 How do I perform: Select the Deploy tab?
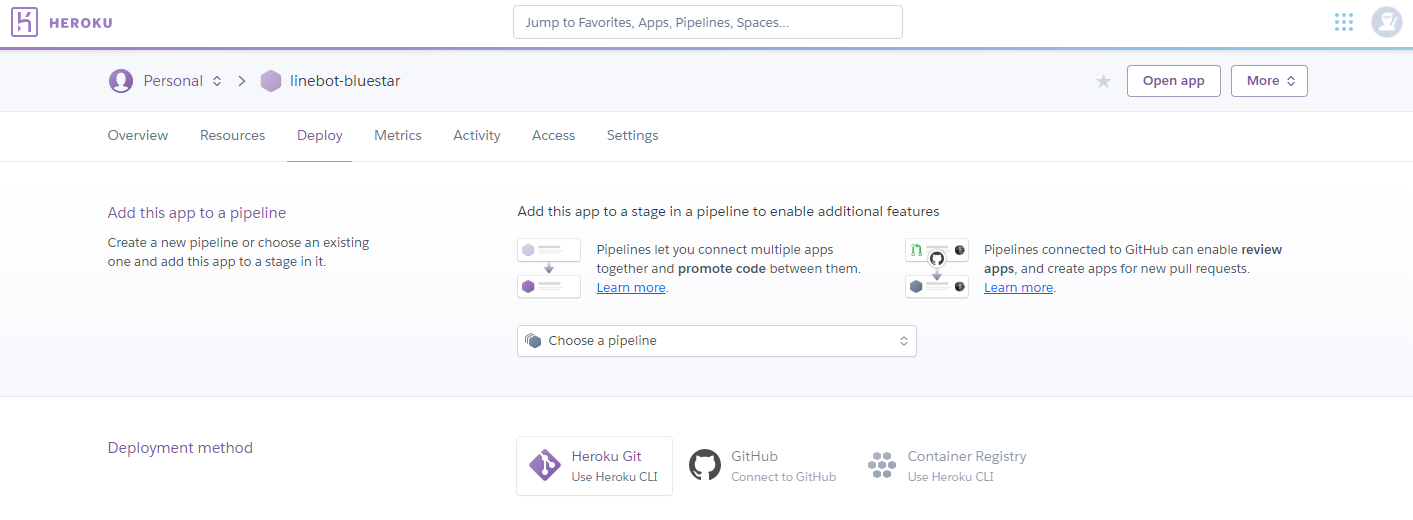pos(320,135)
